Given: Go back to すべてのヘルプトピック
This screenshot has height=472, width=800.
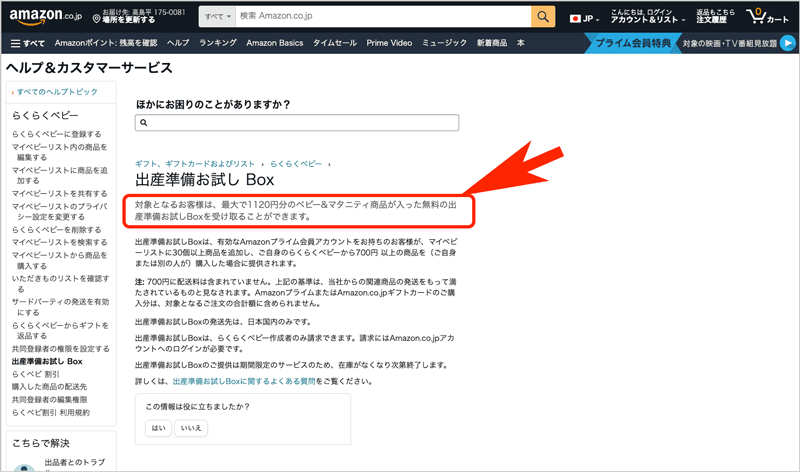Looking at the screenshot, I should point(55,92).
